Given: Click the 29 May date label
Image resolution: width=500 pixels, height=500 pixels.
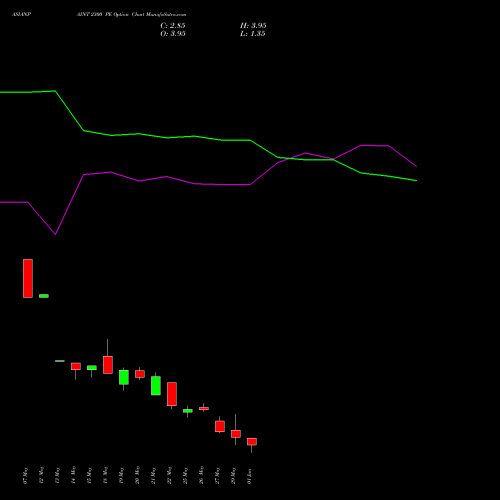Looking at the screenshot, I should click(233, 476).
